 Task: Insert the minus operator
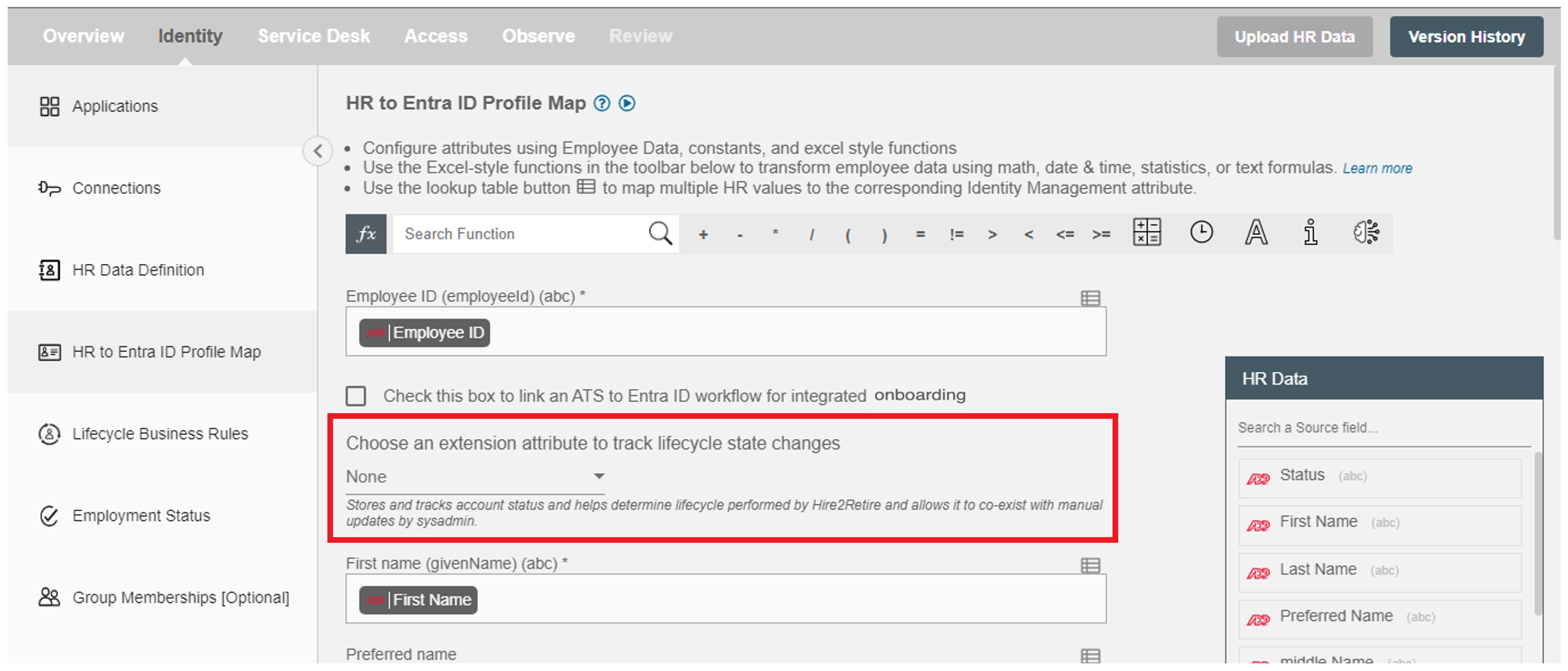tap(740, 235)
